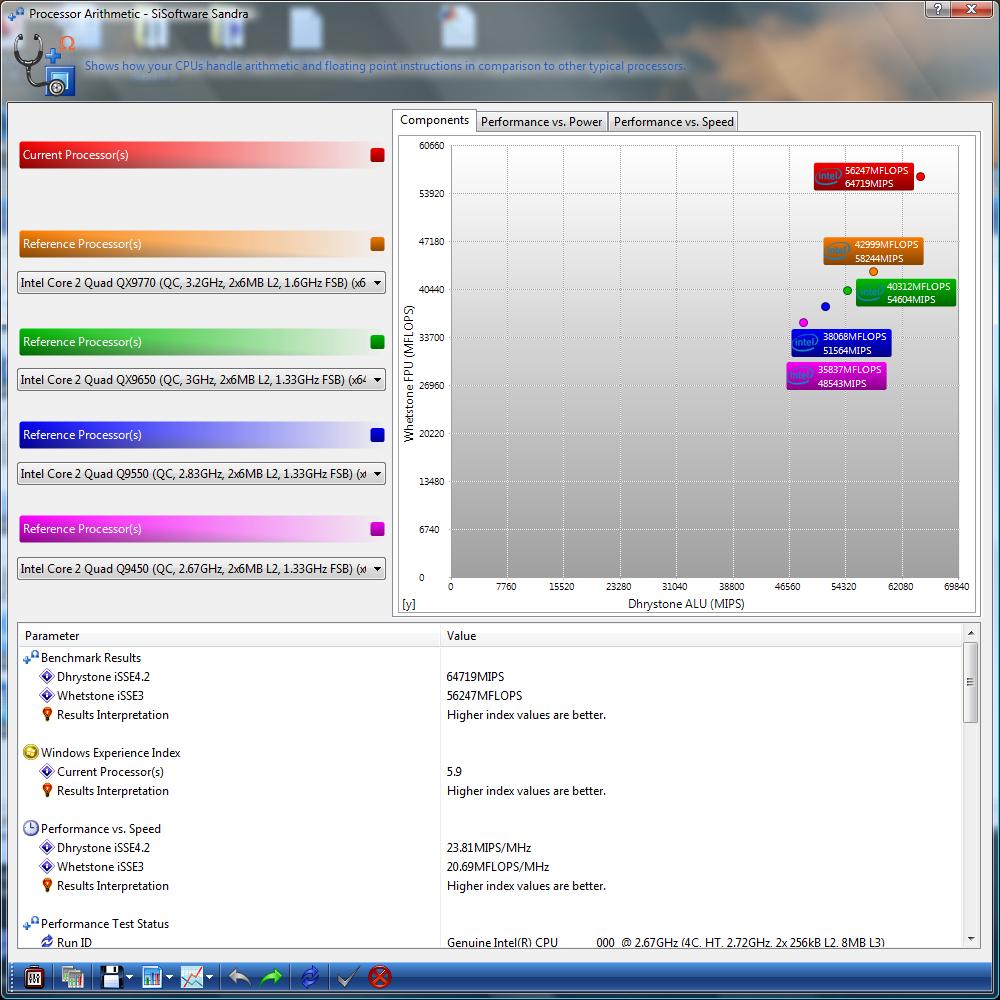Toggle the blue Reference Processor(s) checkbox
Viewport: 1000px width, 1000px height.
coord(377,435)
